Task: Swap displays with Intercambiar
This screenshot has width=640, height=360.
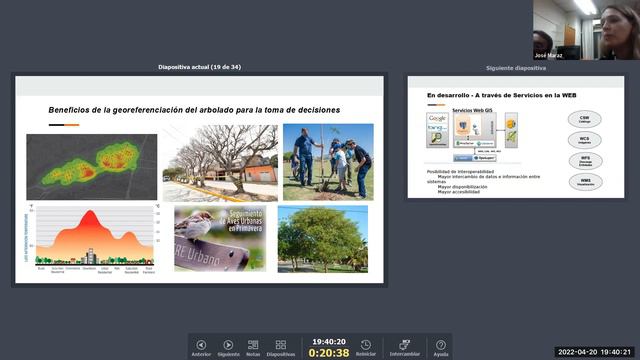Action: [404, 348]
